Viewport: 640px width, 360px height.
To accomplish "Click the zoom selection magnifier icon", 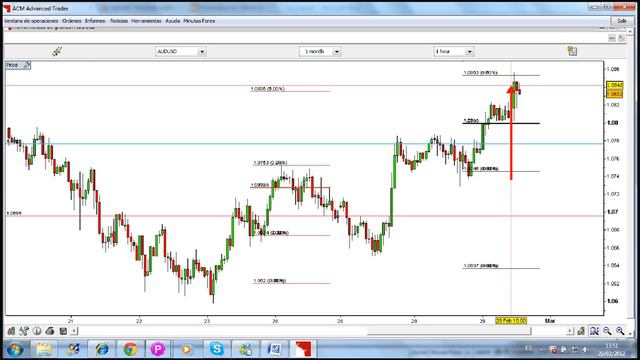I will pyautogui.click(x=594, y=331).
